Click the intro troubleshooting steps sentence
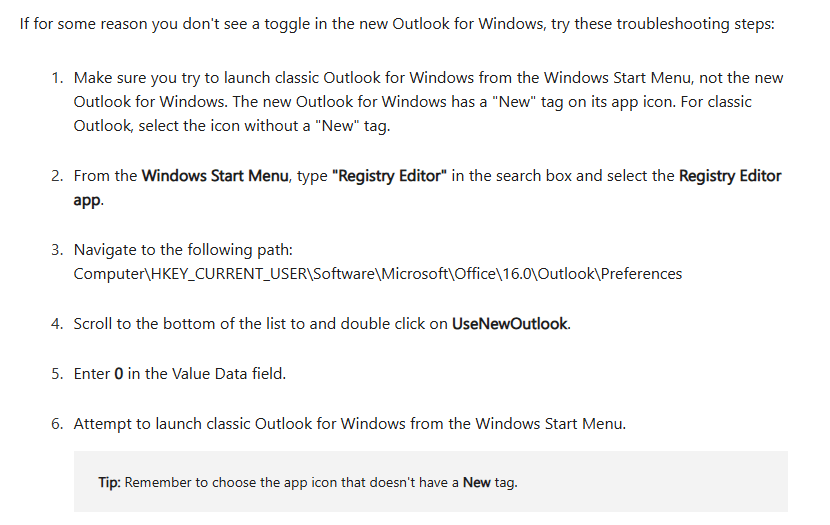This screenshot has height=525, width=830. click(397, 24)
